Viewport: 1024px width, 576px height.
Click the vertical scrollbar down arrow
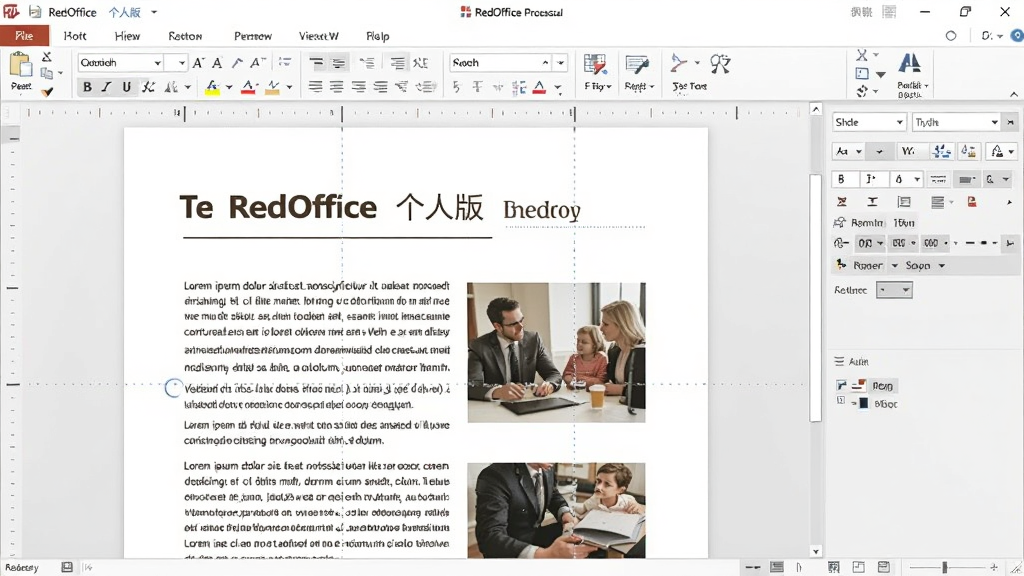tap(816, 551)
